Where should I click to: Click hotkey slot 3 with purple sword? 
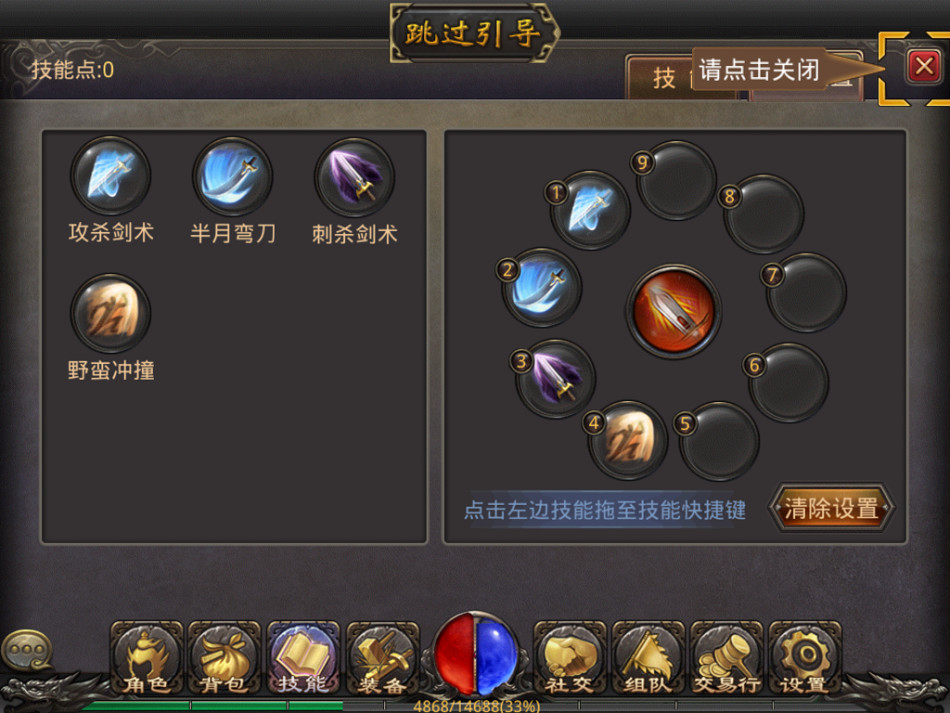[x=556, y=378]
